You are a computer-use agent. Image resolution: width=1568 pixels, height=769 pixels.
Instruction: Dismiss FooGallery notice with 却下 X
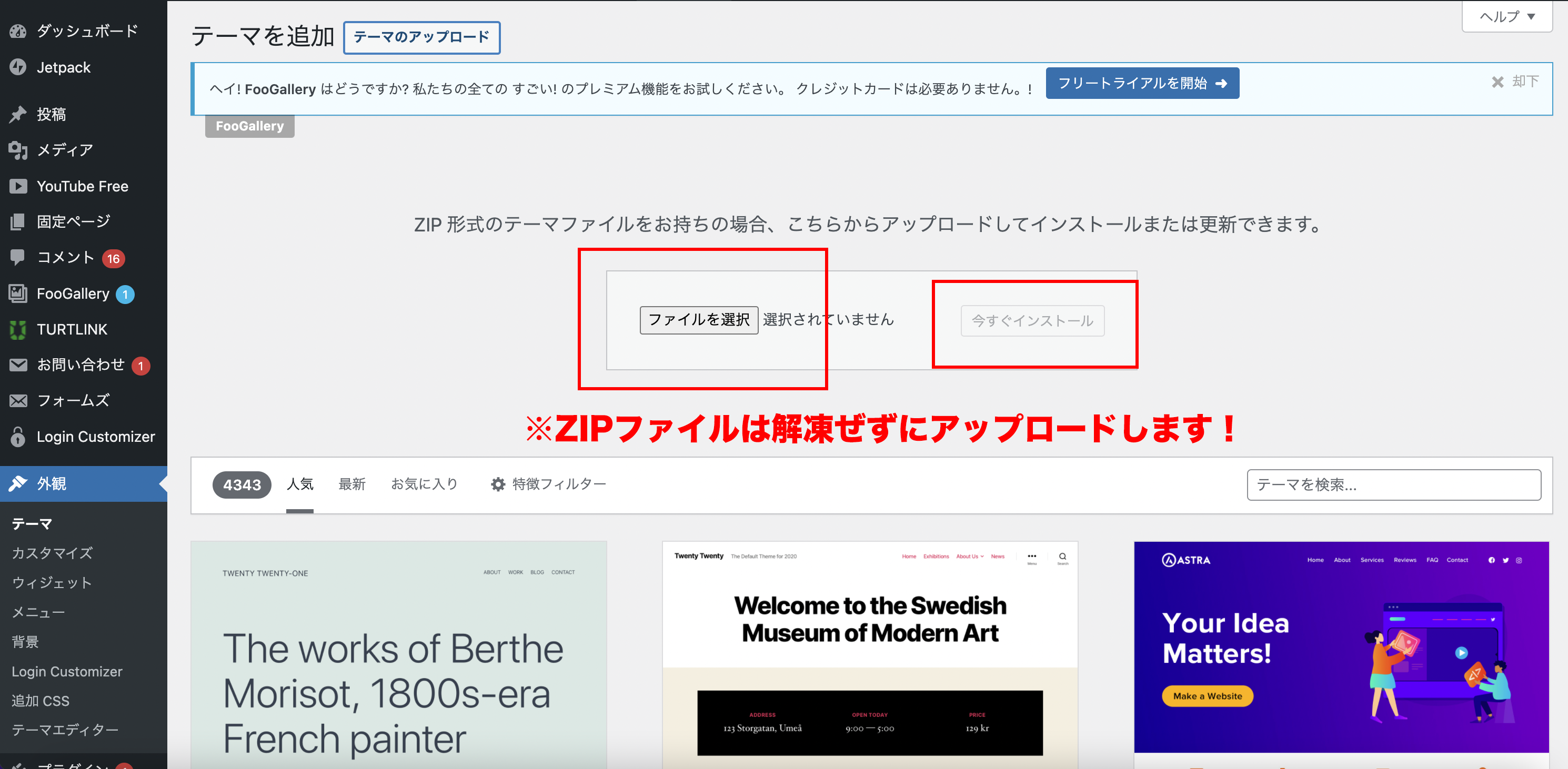tap(1497, 82)
